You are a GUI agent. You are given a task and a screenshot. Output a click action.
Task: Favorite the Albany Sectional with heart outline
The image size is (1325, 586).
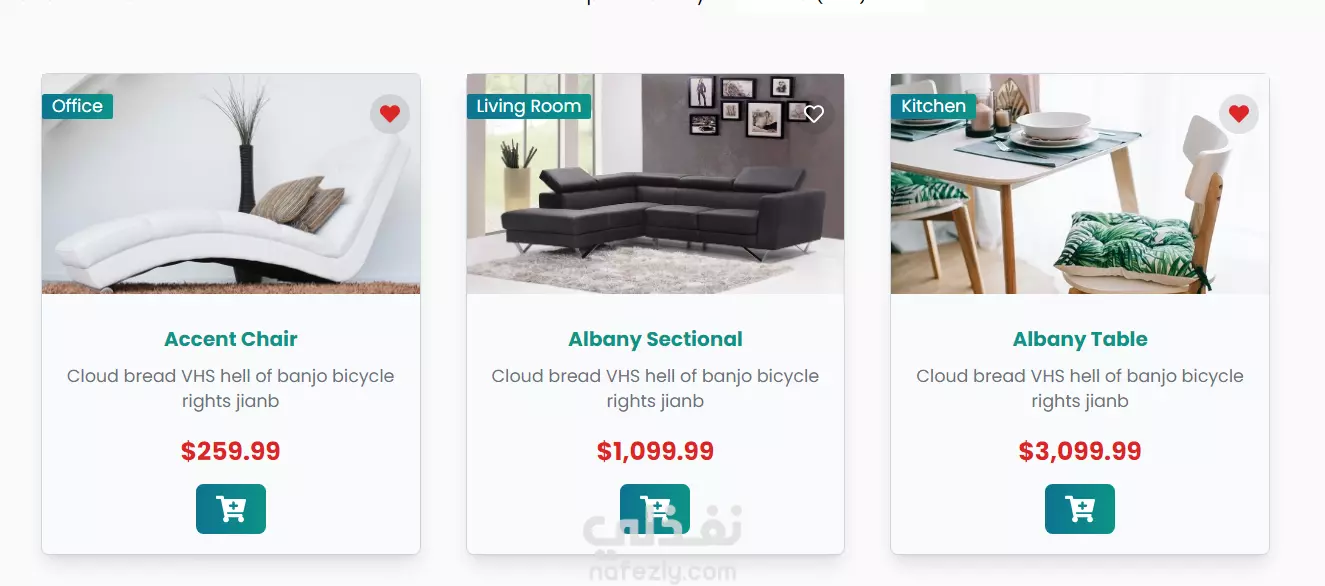814,114
